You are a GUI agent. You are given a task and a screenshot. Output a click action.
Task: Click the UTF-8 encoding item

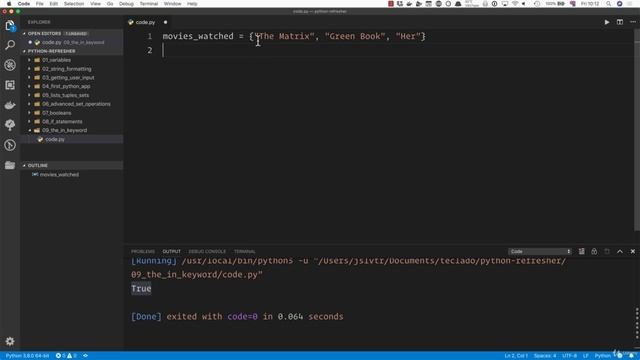(x=569, y=356)
